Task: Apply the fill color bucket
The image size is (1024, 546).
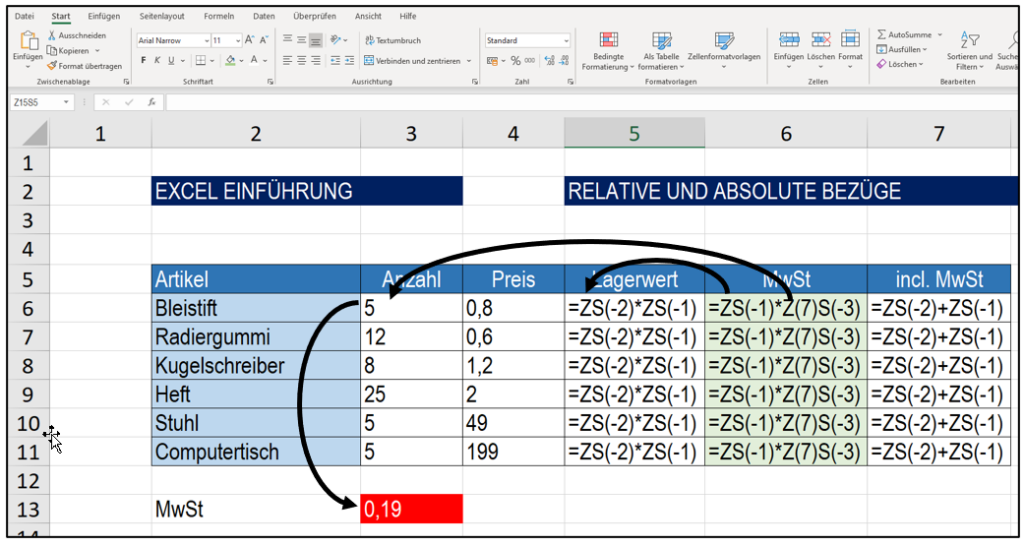Action: (230, 61)
